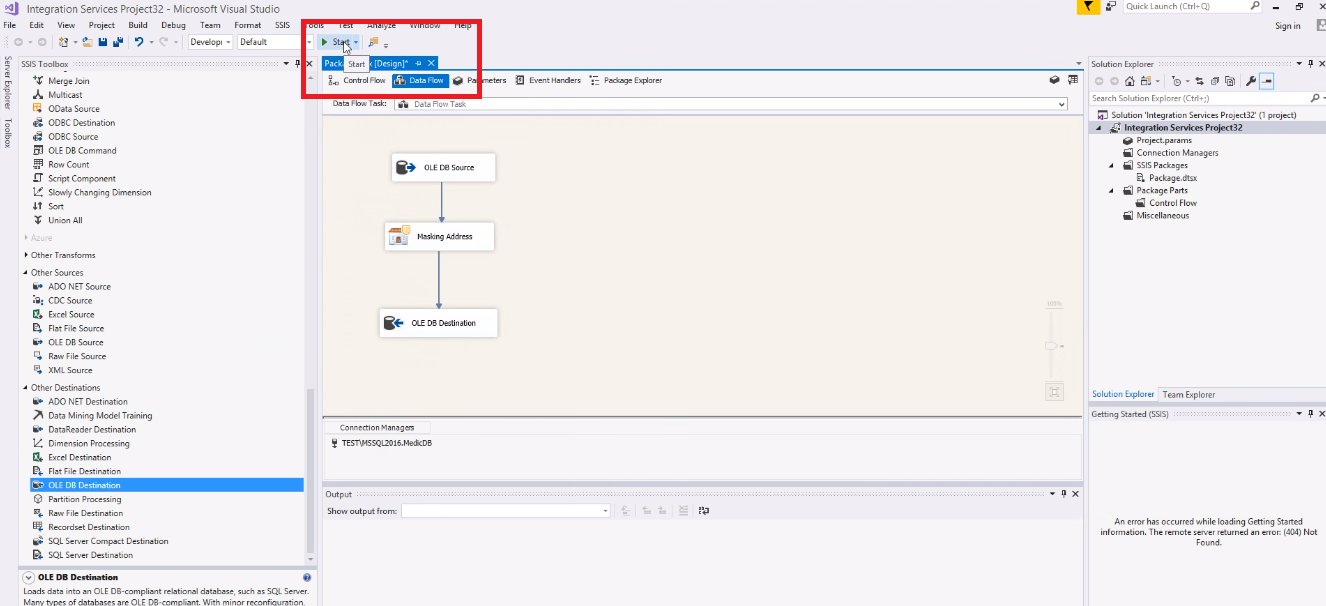Click the Open File folder icon
Image resolution: width=1326 pixels, height=606 pixels.
click(87, 42)
